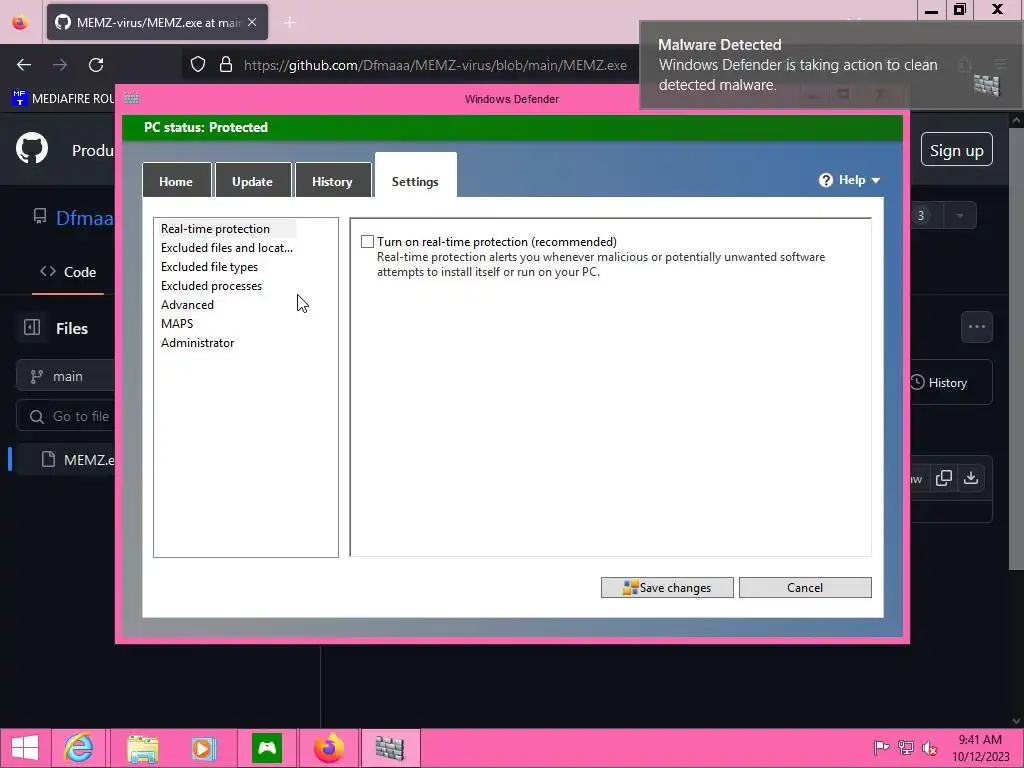Open the History tab in Windows Defender

(332, 181)
